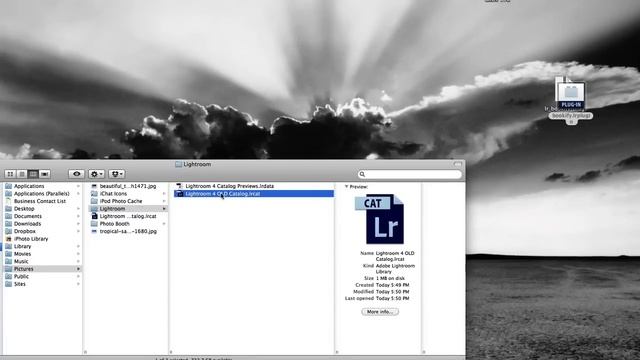Viewport: 640px width, 360px height.
Task: Select the Lightroom ...talog.lrcat file
Action: pos(128,216)
